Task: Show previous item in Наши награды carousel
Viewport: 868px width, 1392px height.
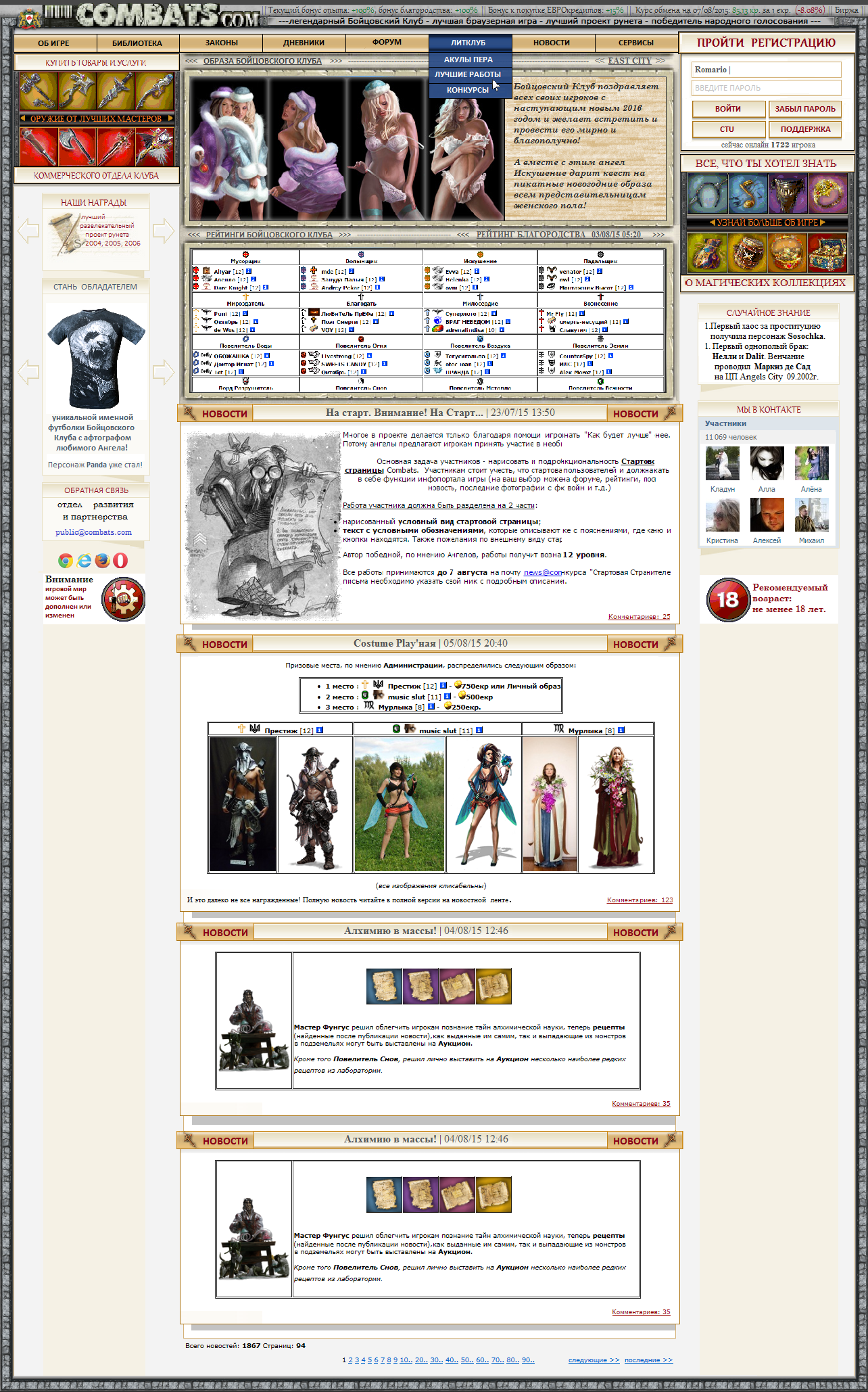Action: (28, 231)
